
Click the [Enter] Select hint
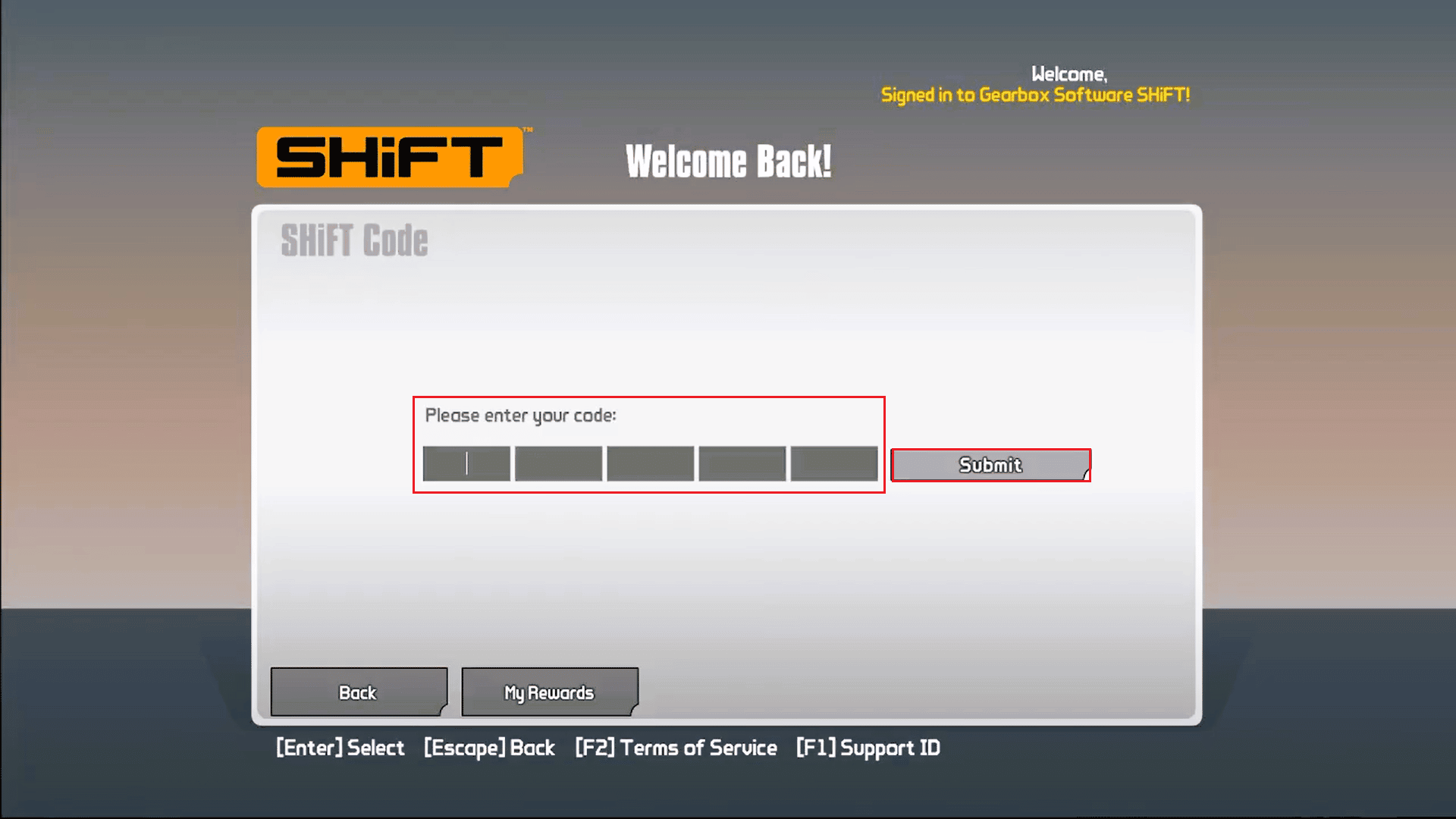click(340, 748)
